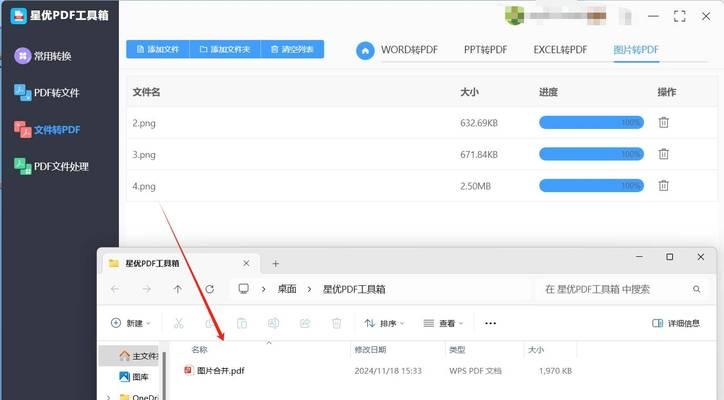The width and height of the screenshot is (724, 400).
Task: Maximize the File Explorer window
Action: 670,257
